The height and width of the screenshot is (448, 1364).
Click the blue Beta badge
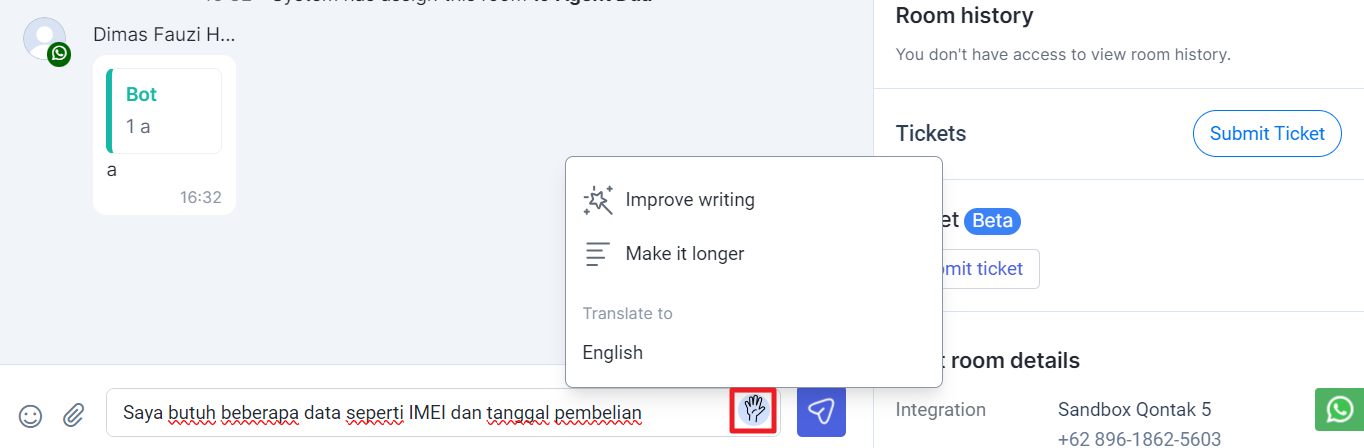coord(992,221)
